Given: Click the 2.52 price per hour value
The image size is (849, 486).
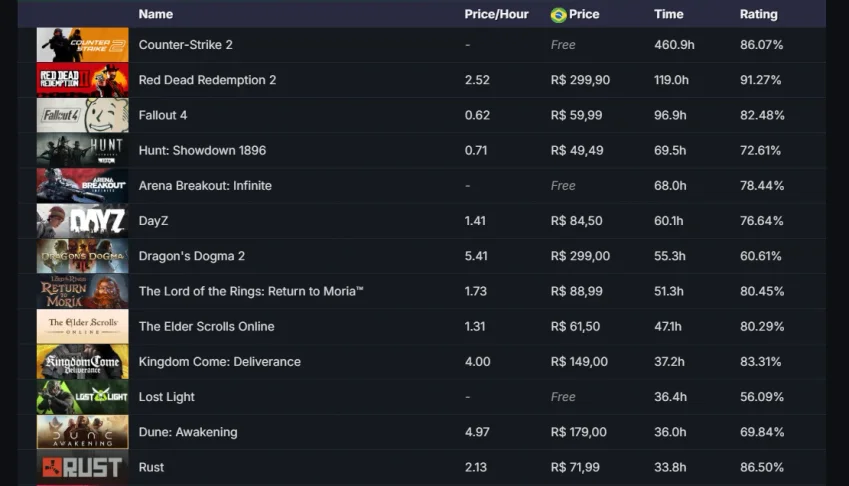Looking at the screenshot, I should point(477,80).
